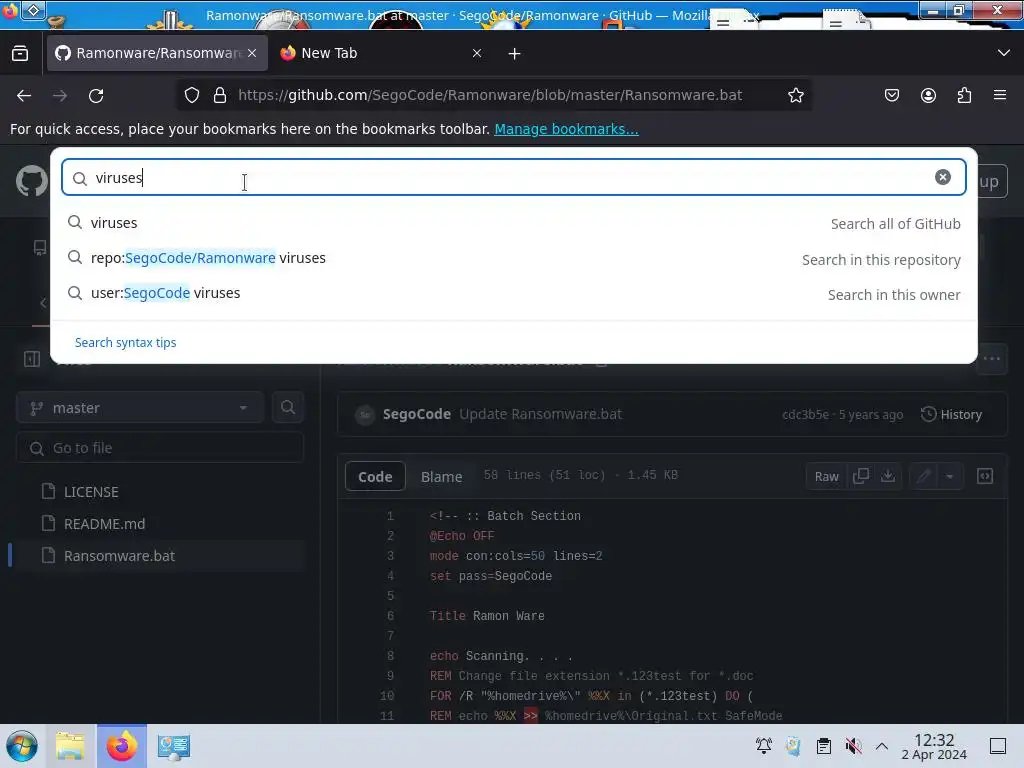Open Firefox View recent browsing
Image resolution: width=1024 pixels, height=768 pixels.
20,53
